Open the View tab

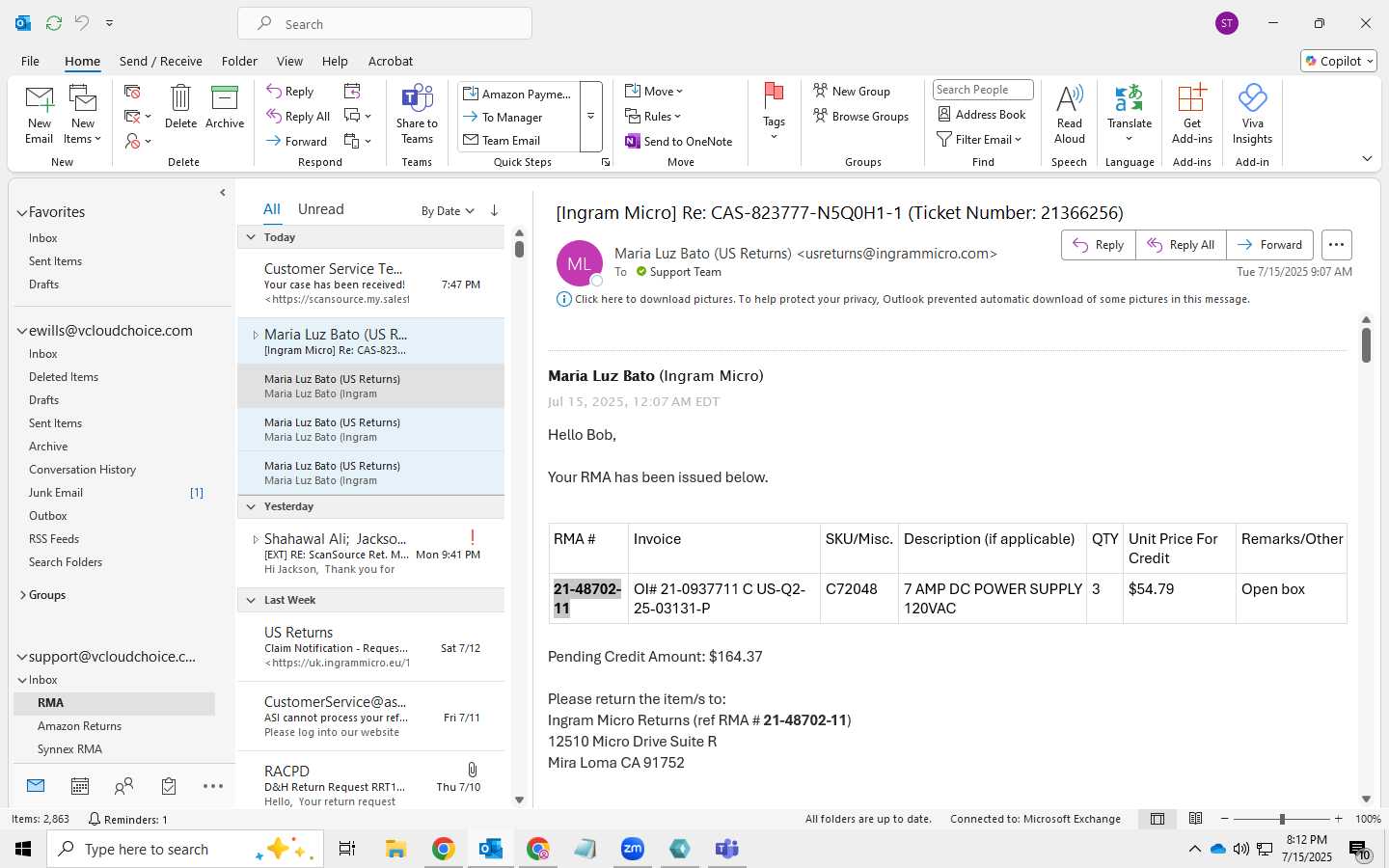click(289, 61)
